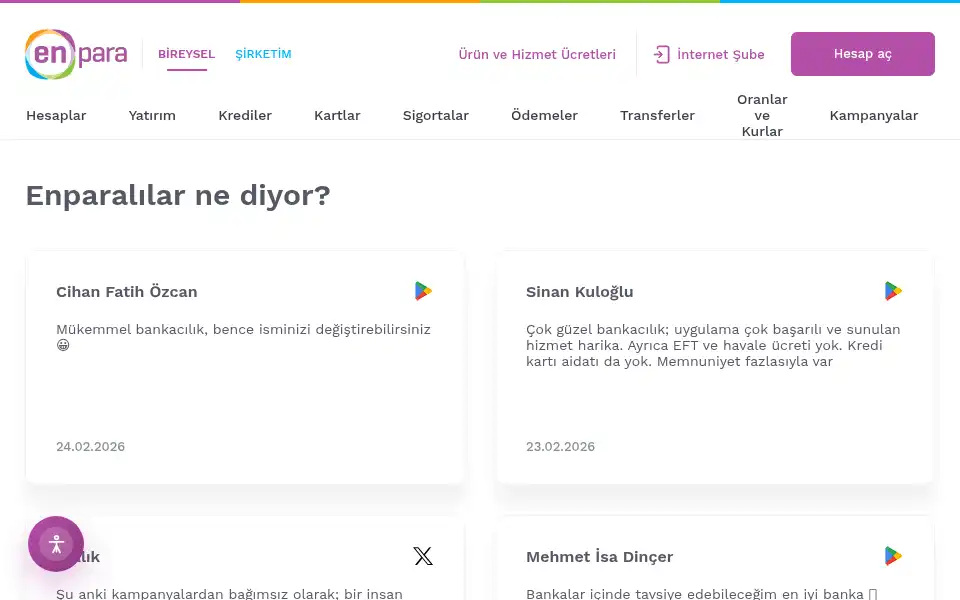
Task: Click the heading Enparalılar ne diyor?
Action: click(178, 195)
